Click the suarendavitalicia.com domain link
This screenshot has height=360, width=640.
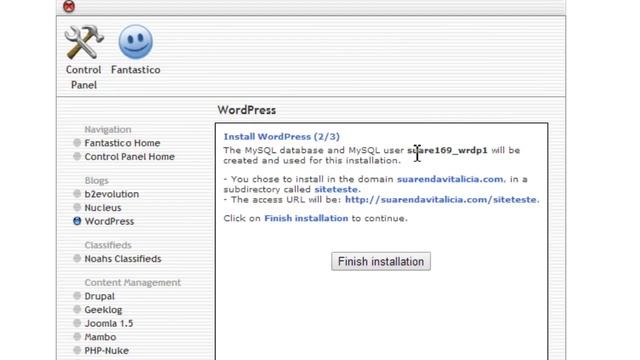click(x=450, y=179)
